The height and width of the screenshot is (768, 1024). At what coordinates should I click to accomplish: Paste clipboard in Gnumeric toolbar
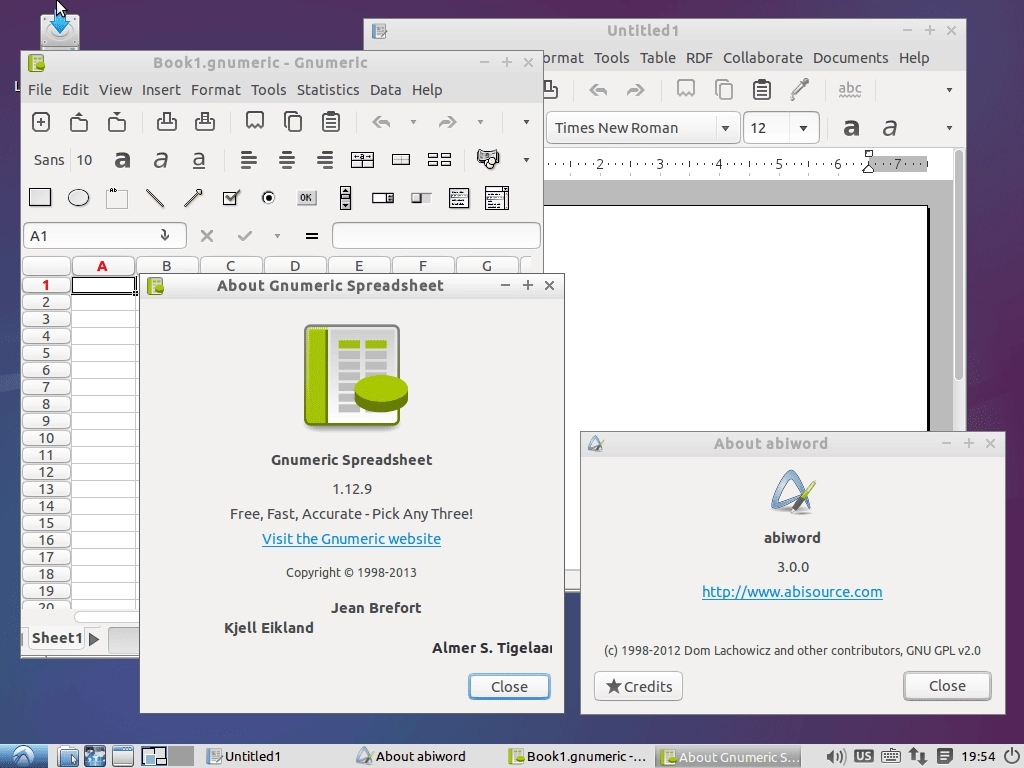331,122
